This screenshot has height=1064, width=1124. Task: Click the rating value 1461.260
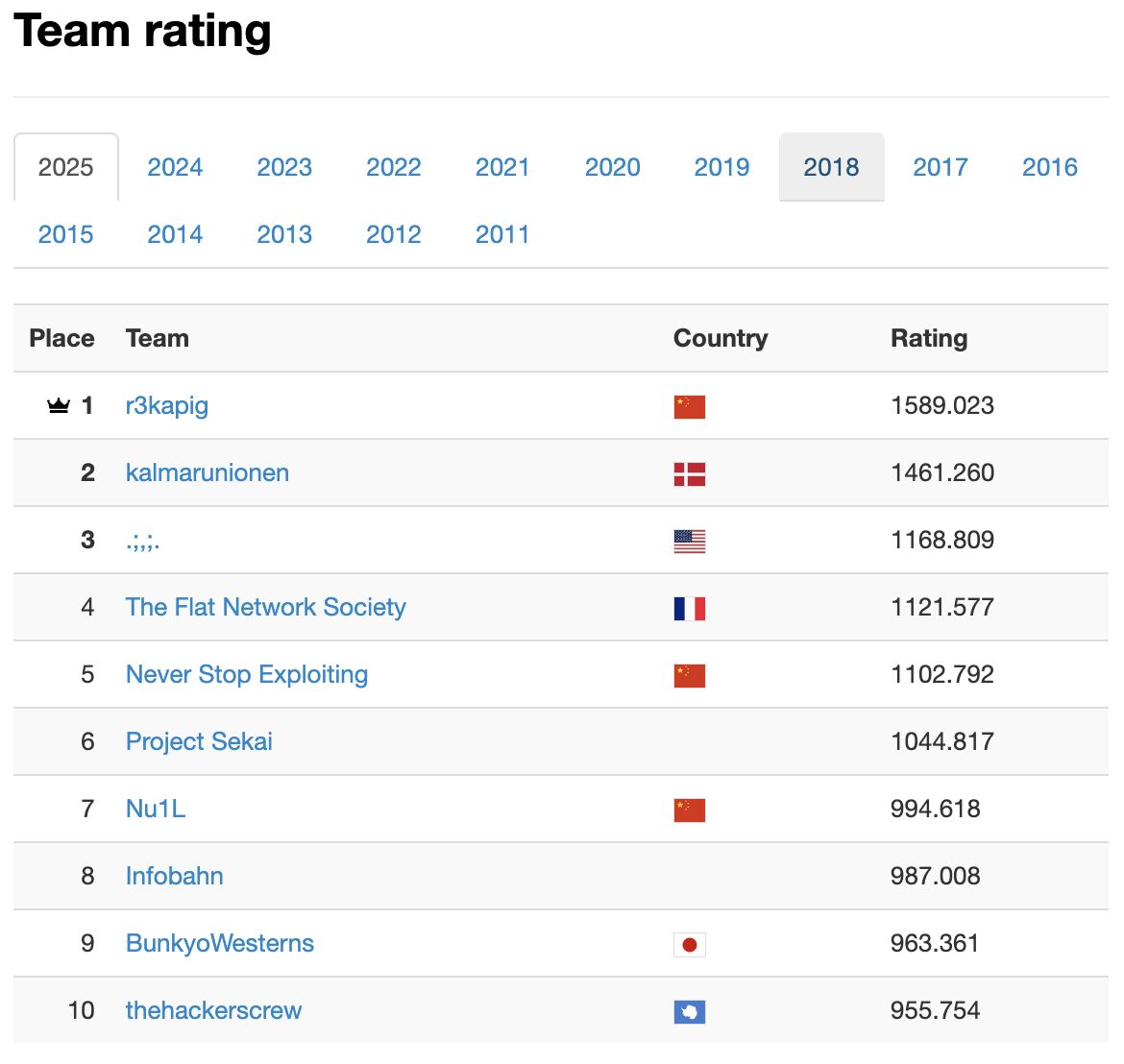click(941, 472)
